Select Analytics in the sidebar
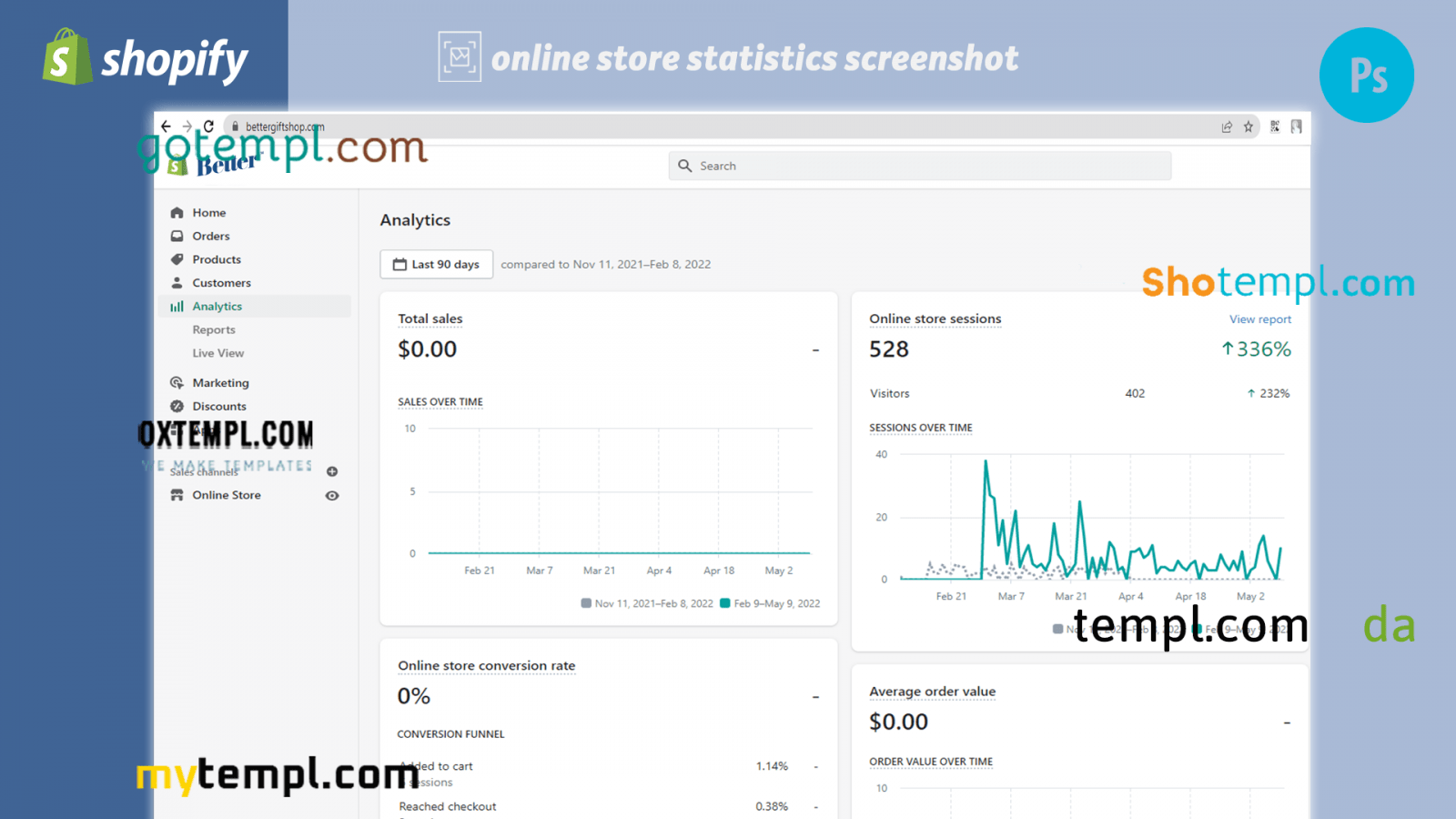The width and height of the screenshot is (1456, 819). [x=217, y=307]
